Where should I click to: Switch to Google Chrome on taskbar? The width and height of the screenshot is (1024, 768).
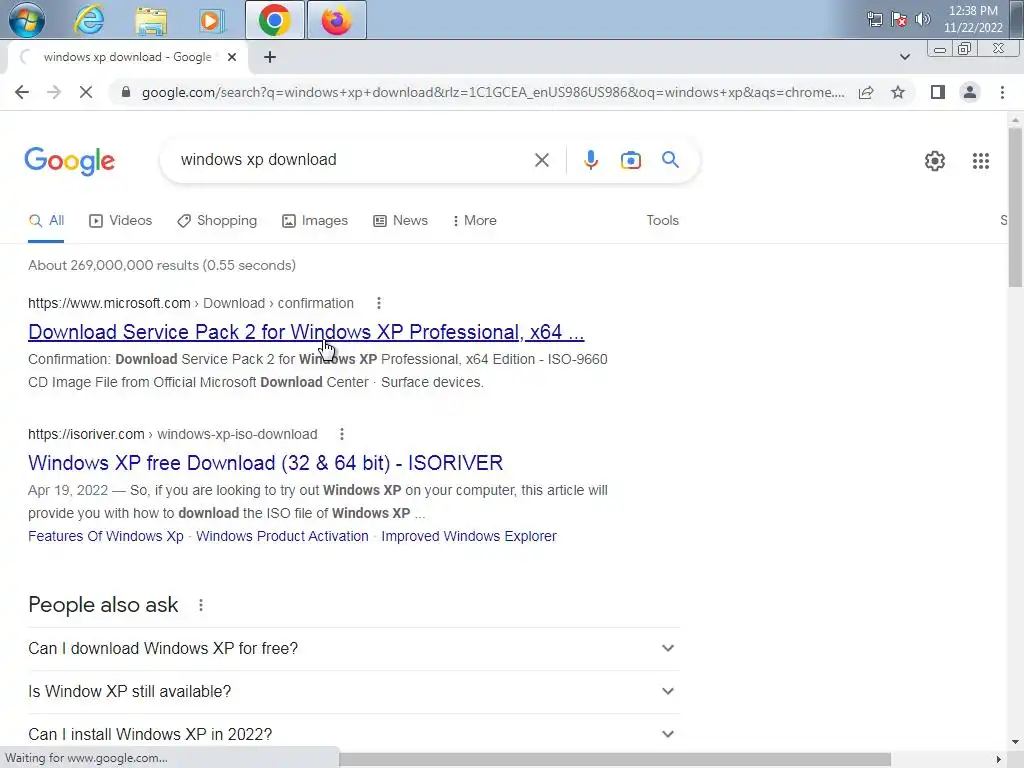point(275,20)
